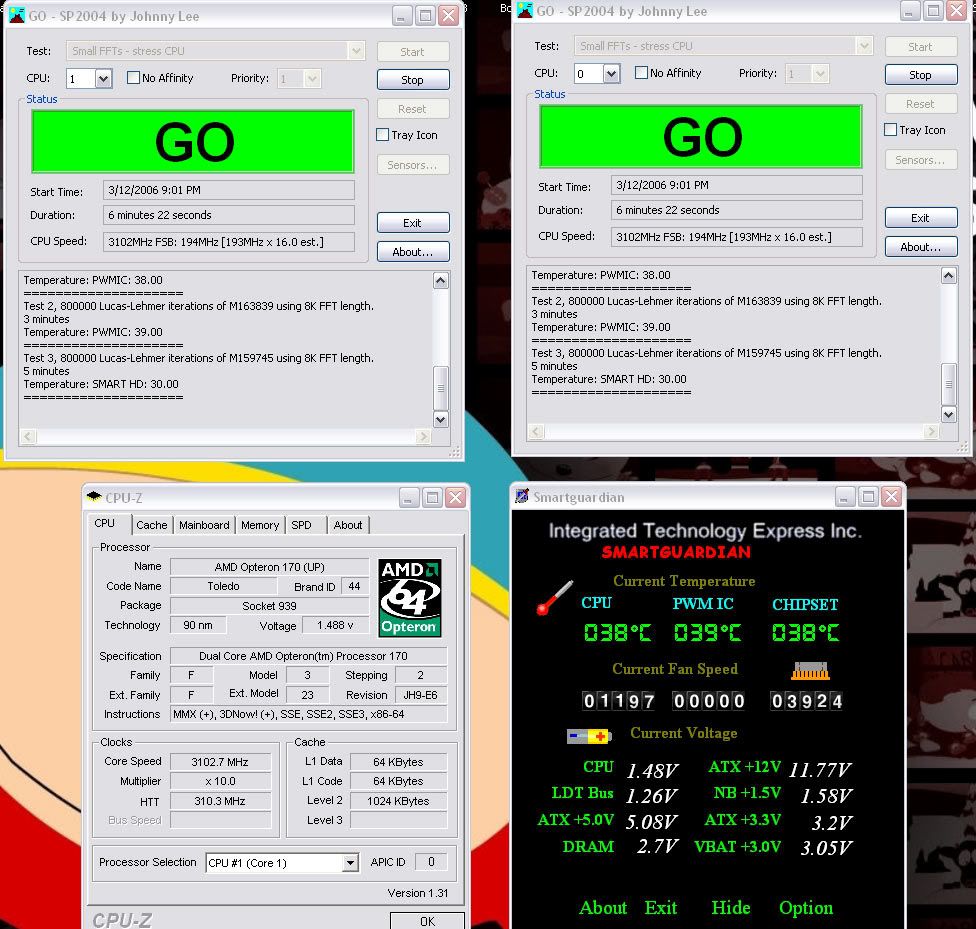Close the CPU-Z window
The width and height of the screenshot is (976, 929).
pos(456,498)
